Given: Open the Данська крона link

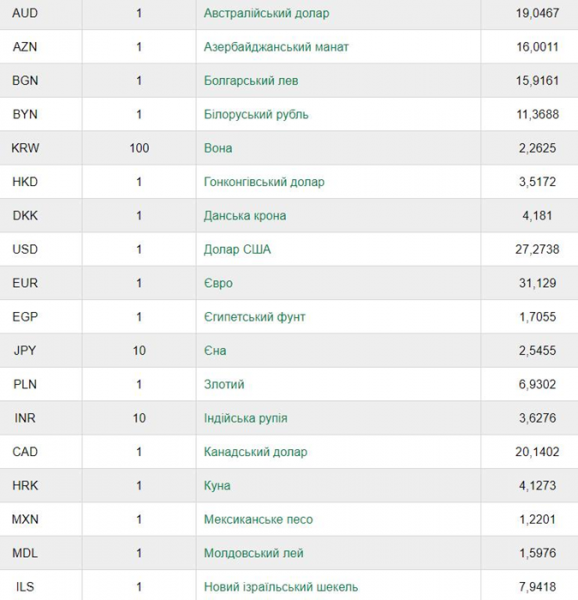Looking at the screenshot, I should [245, 215].
